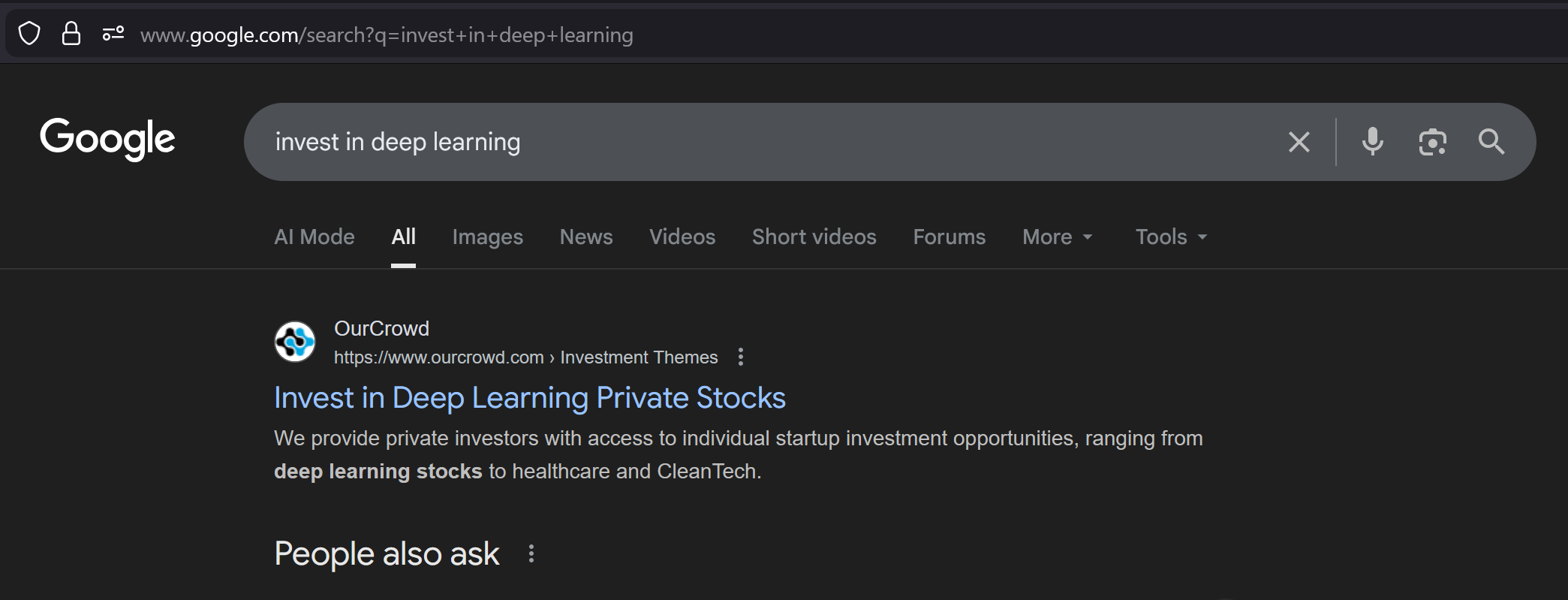Switch to the News tab
Viewport: 1568px width, 600px height.
click(586, 237)
